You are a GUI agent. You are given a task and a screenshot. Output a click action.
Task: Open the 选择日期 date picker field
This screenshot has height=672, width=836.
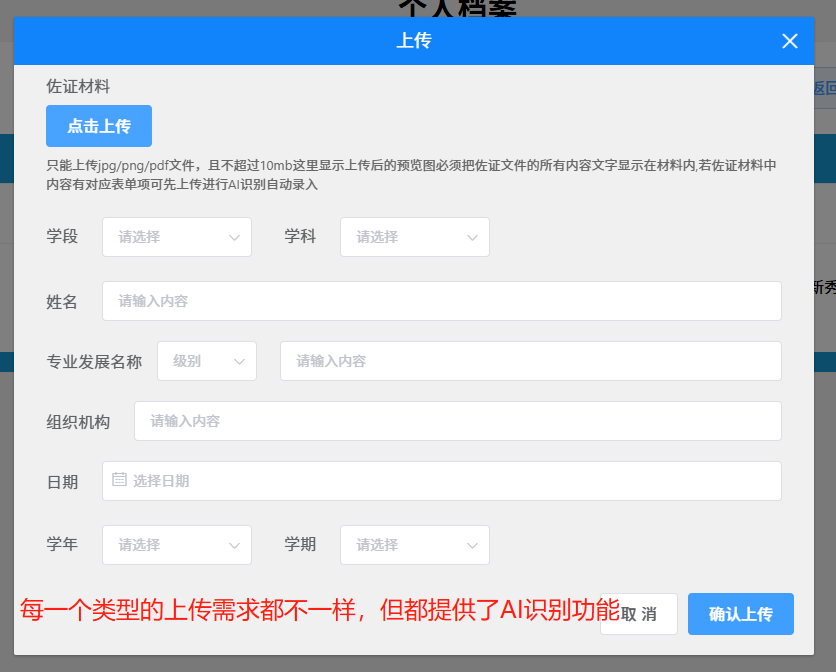(441, 481)
